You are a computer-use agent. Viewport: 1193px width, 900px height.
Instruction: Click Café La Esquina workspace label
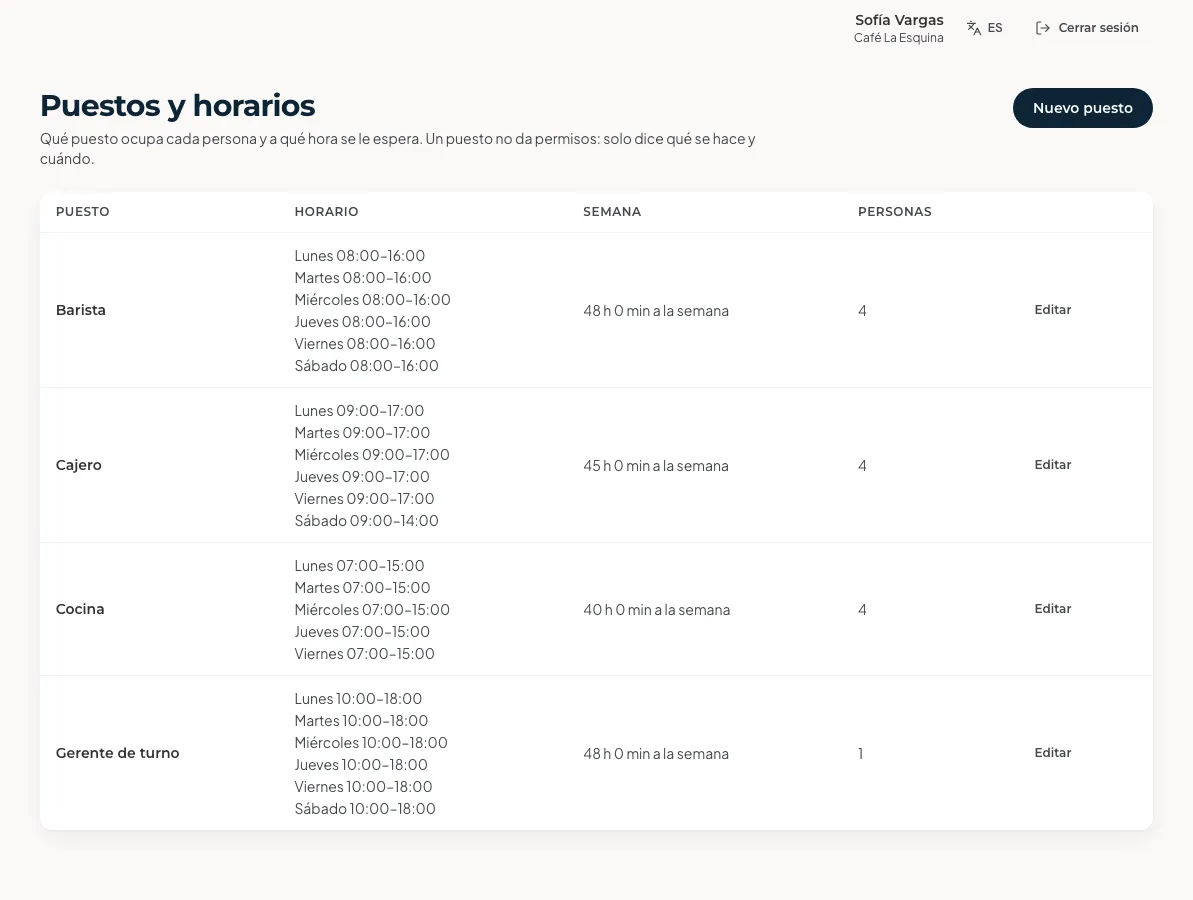(x=899, y=38)
